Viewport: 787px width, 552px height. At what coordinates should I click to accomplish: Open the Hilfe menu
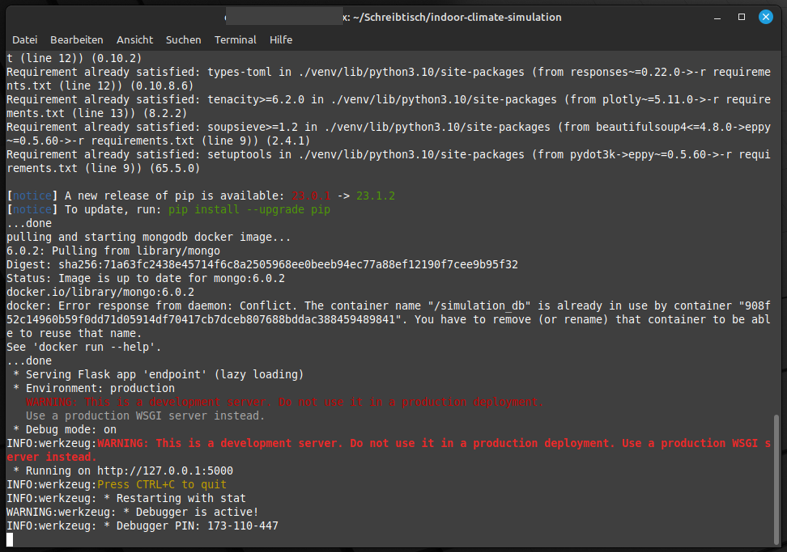coord(281,40)
